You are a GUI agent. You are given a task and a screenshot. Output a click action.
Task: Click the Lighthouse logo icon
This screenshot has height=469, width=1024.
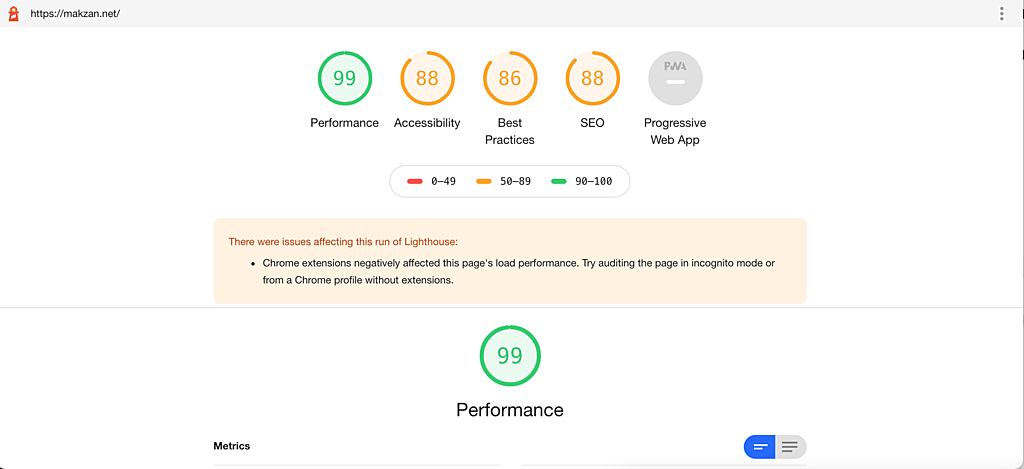[x=13, y=14]
